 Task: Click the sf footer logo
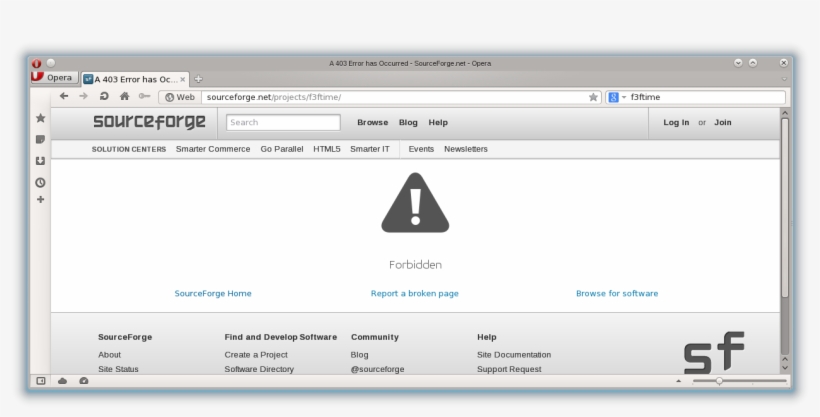(x=714, y=352)
